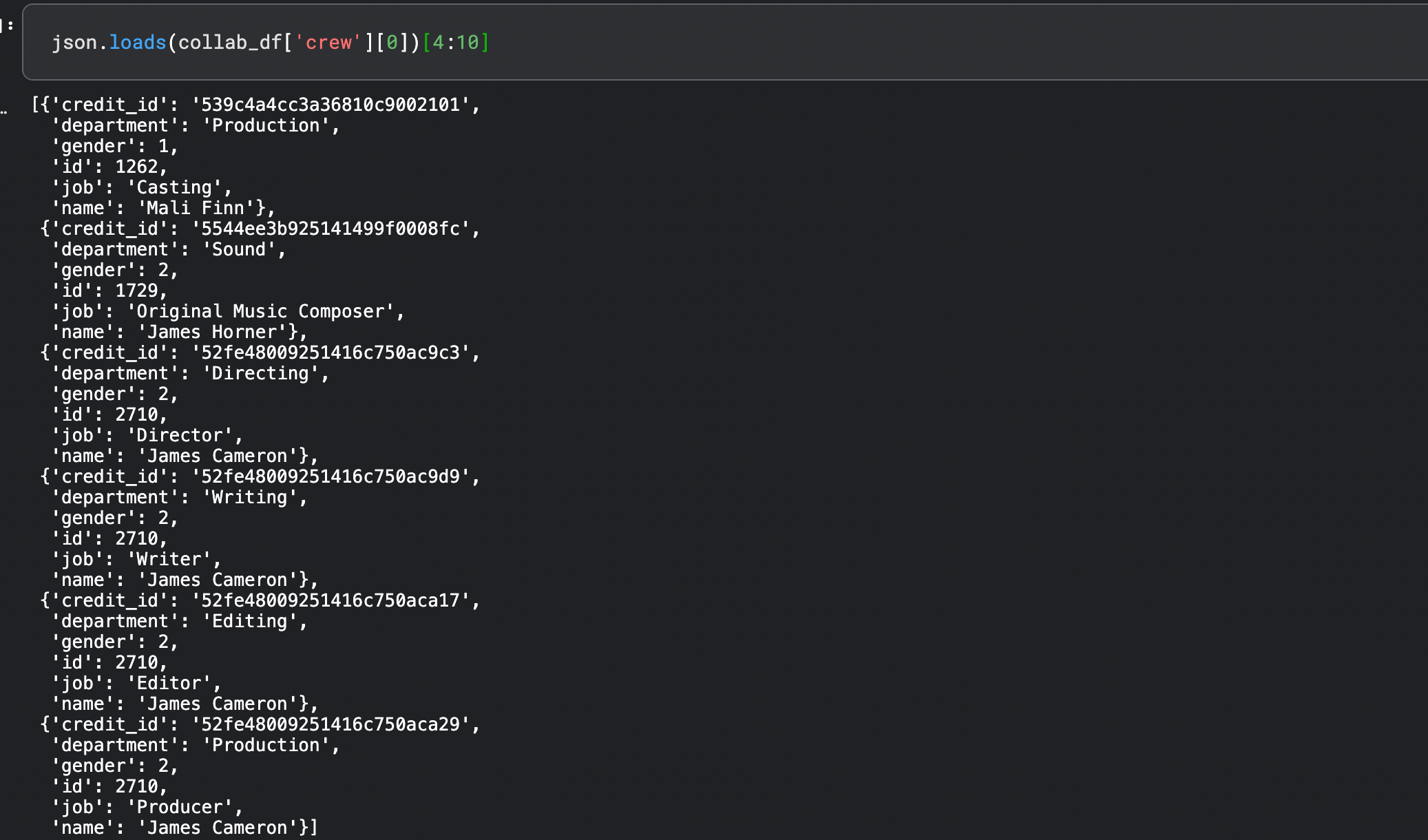Click the [4:10] slice in the code
Viewport: 1428px width, 840px height.
(x=456, y=43)
